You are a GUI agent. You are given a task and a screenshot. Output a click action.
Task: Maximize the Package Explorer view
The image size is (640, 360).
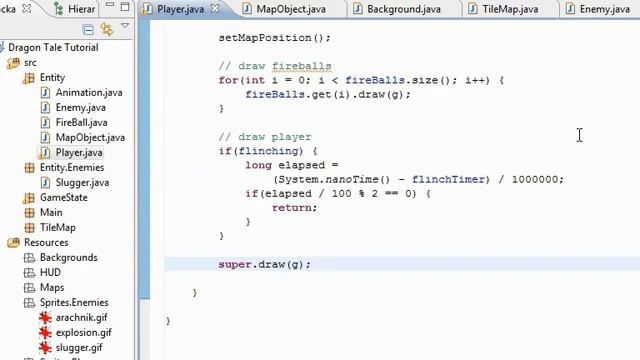pos(125,7)
